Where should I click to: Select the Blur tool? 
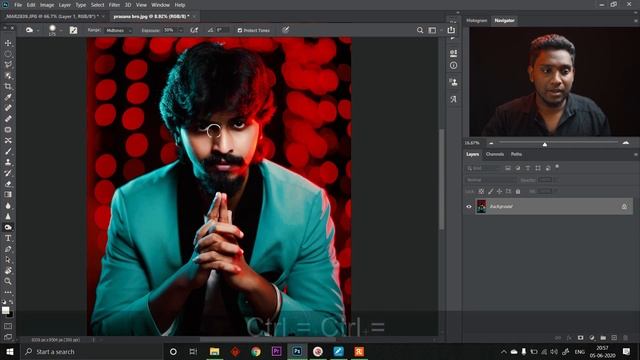8,206
